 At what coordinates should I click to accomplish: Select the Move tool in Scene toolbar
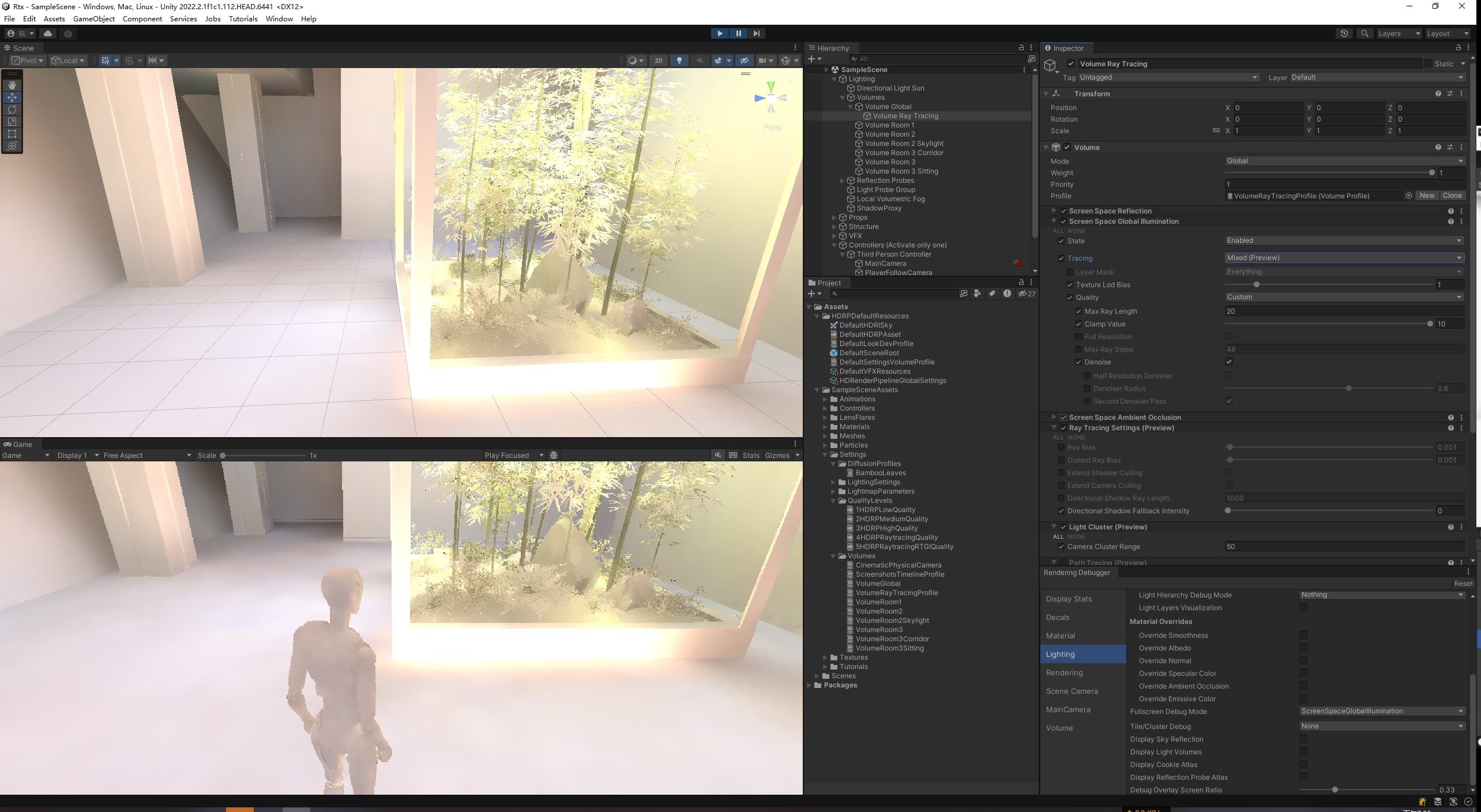click(12, 97)
